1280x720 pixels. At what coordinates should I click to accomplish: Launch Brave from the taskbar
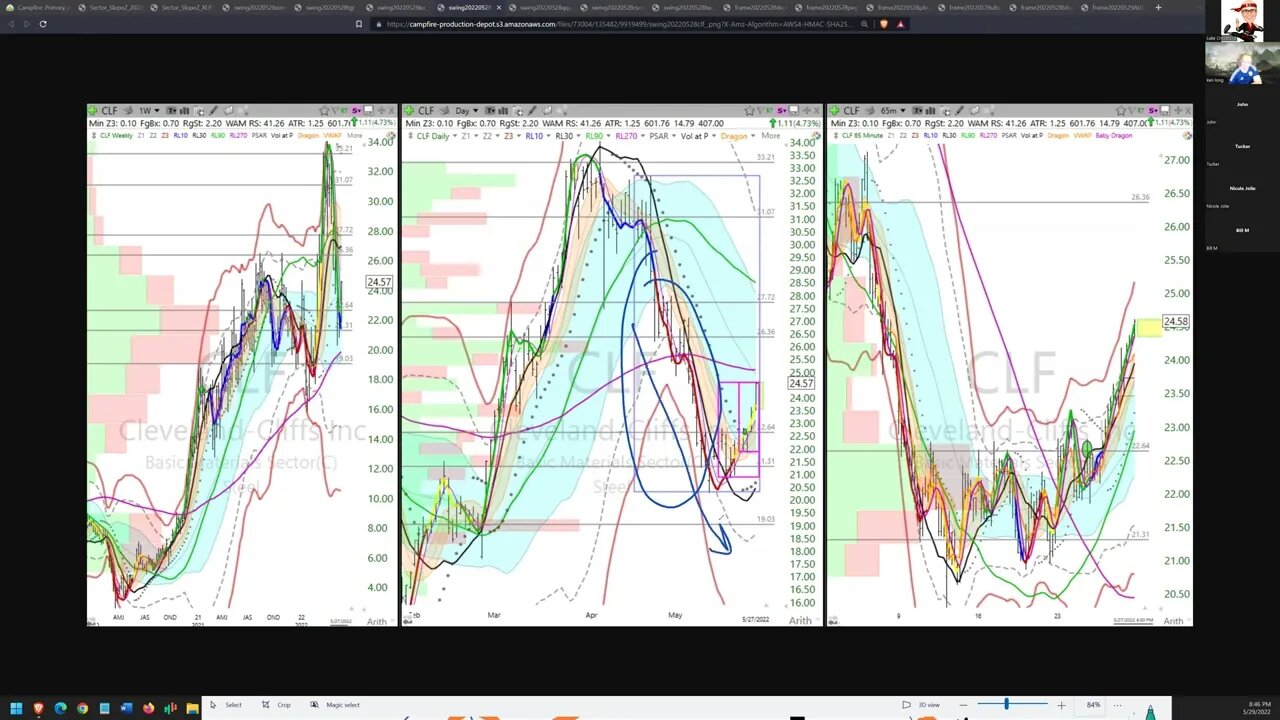38,708
